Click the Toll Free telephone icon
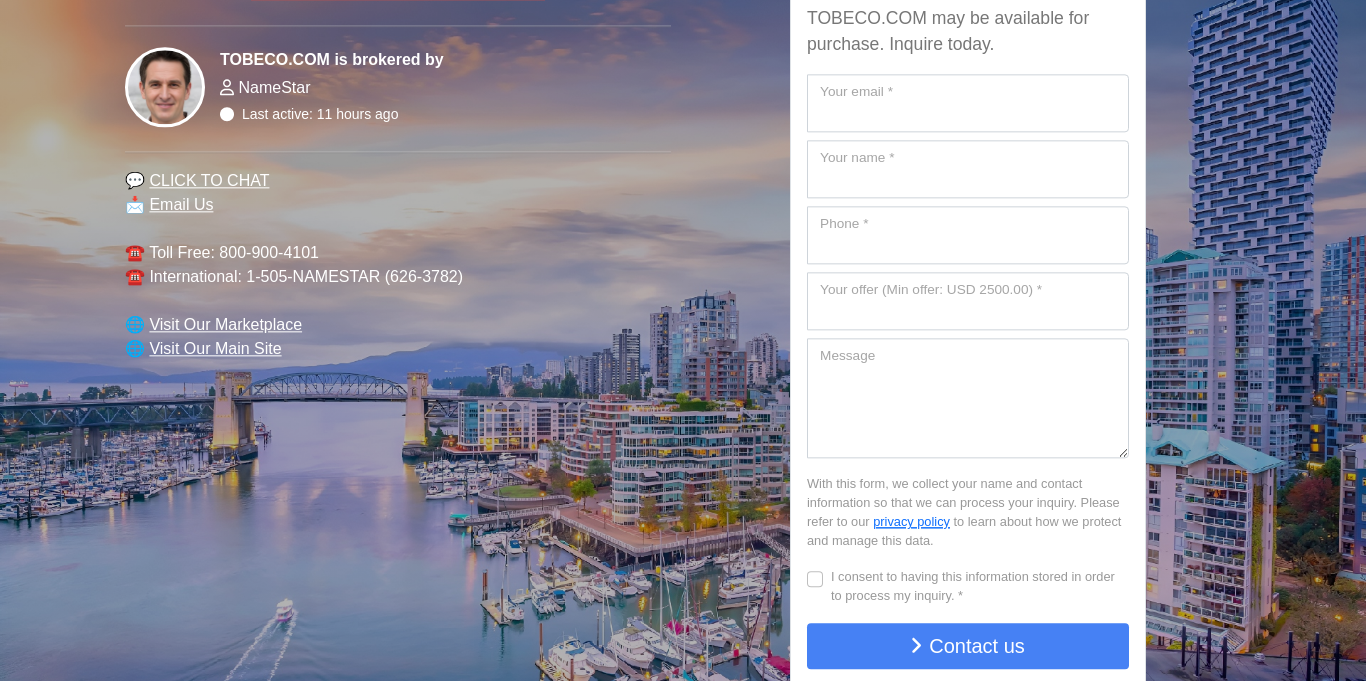 [x=135, y=253]
